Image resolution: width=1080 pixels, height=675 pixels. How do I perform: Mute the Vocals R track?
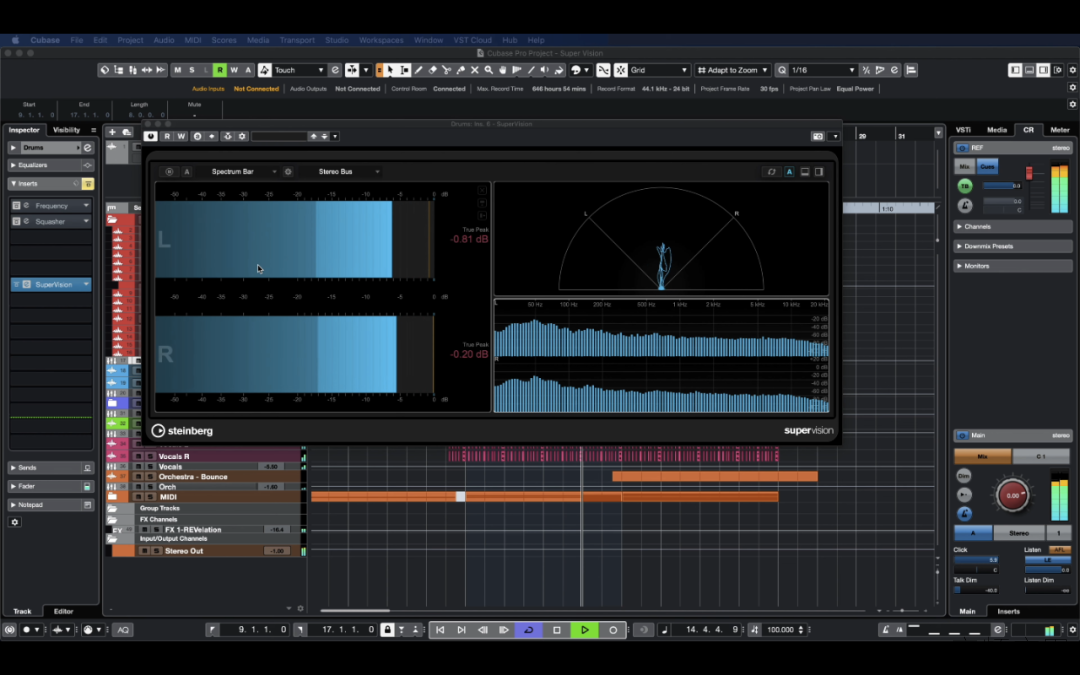(x=138, y=456)
